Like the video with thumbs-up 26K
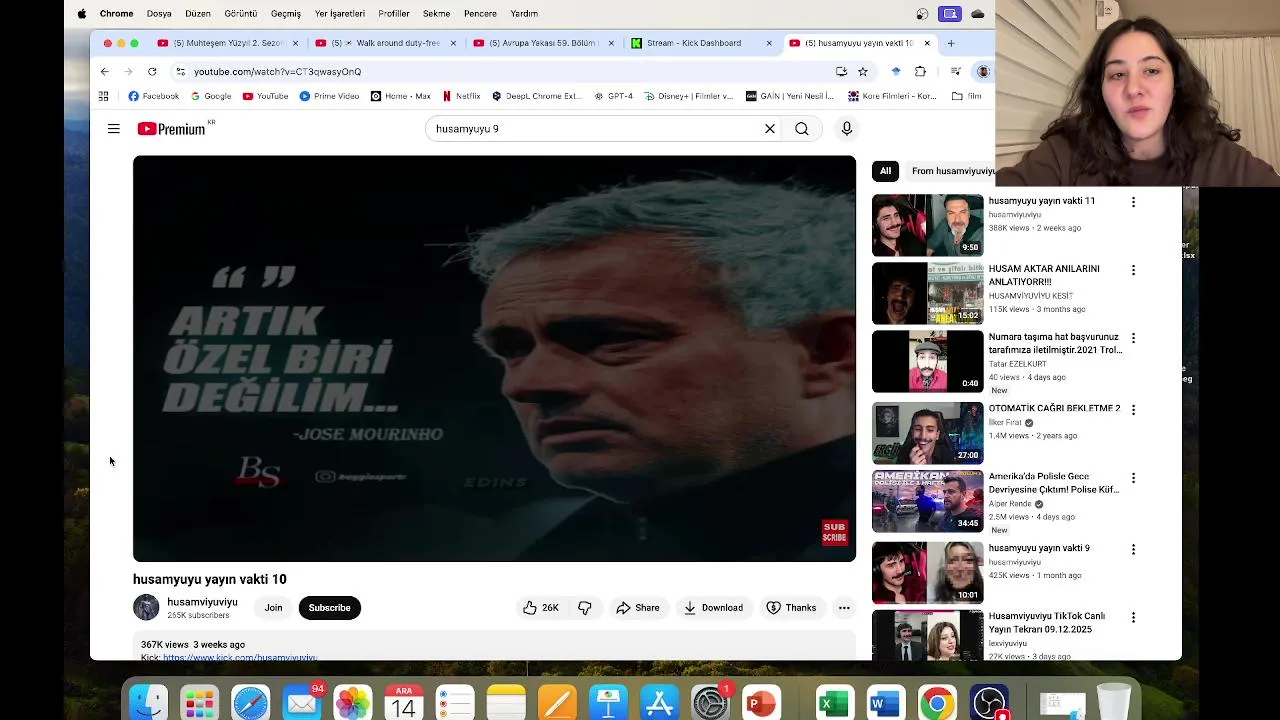Viewport: 1280px width, 720px height. point(540,608)
